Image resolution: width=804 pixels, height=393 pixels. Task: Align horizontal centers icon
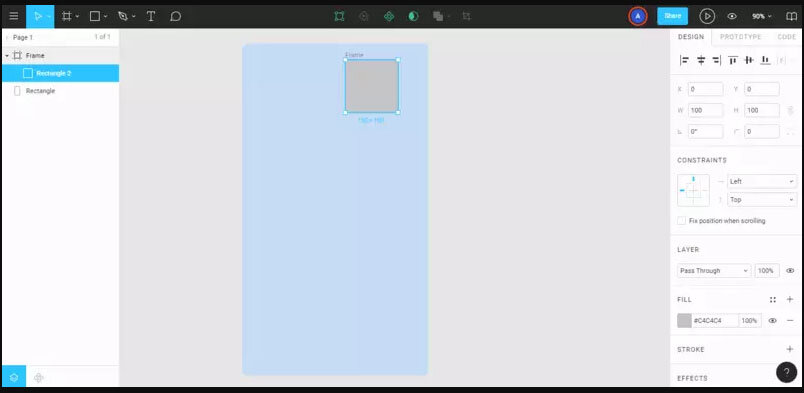[x=701, y=60]
